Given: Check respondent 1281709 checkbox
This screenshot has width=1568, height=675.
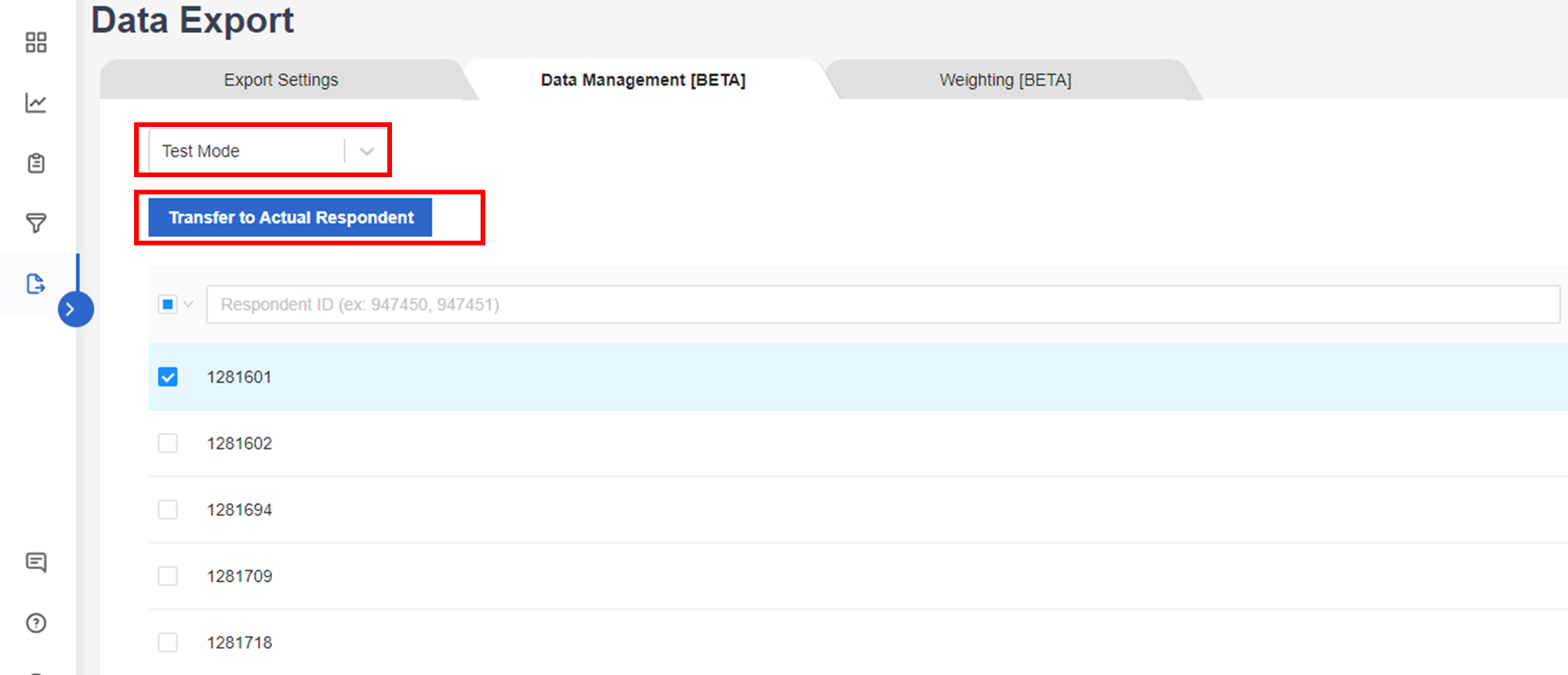Looking at the screenshot, I should coord(168,576).
